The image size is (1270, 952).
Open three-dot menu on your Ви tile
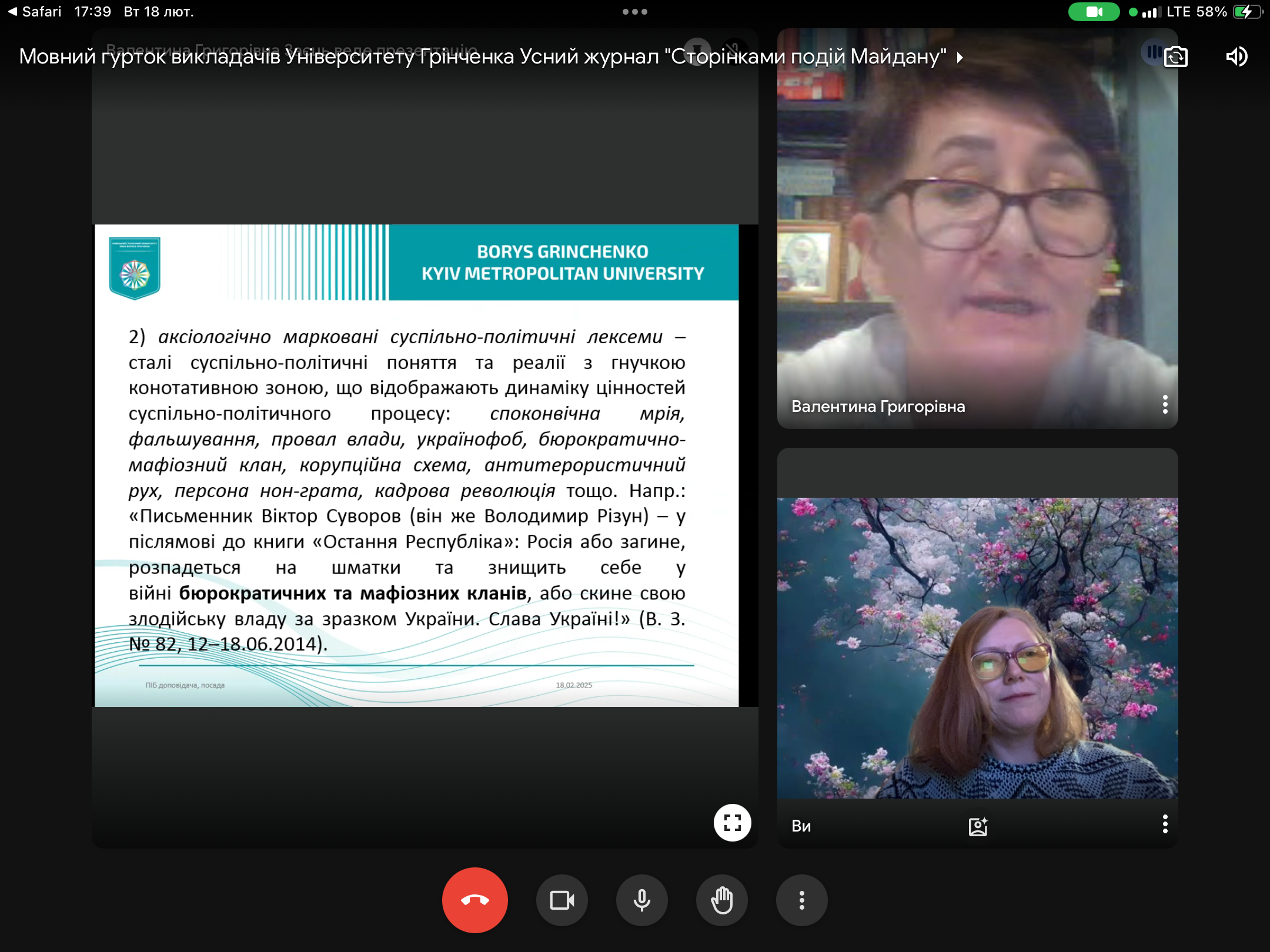tap(1165, 824)
